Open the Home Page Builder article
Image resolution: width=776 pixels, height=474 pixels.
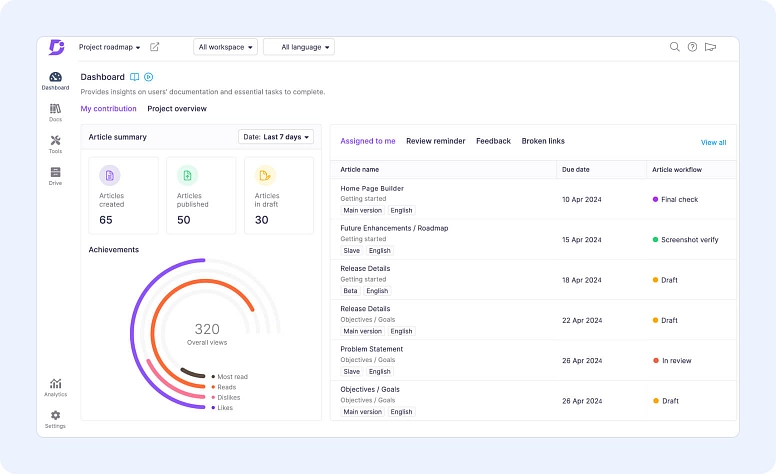372,188
